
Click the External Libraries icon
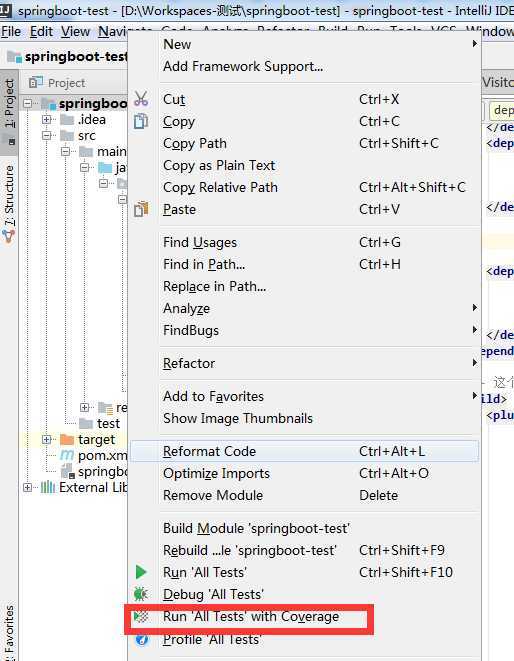[48, 487]
